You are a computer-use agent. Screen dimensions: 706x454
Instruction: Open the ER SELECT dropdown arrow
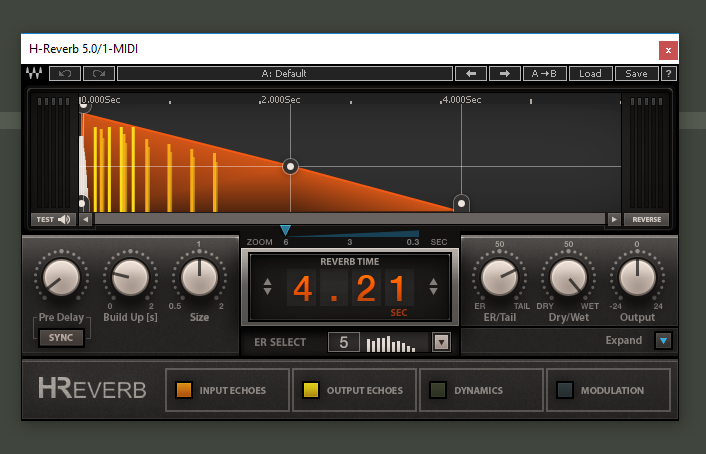point(441,342)
